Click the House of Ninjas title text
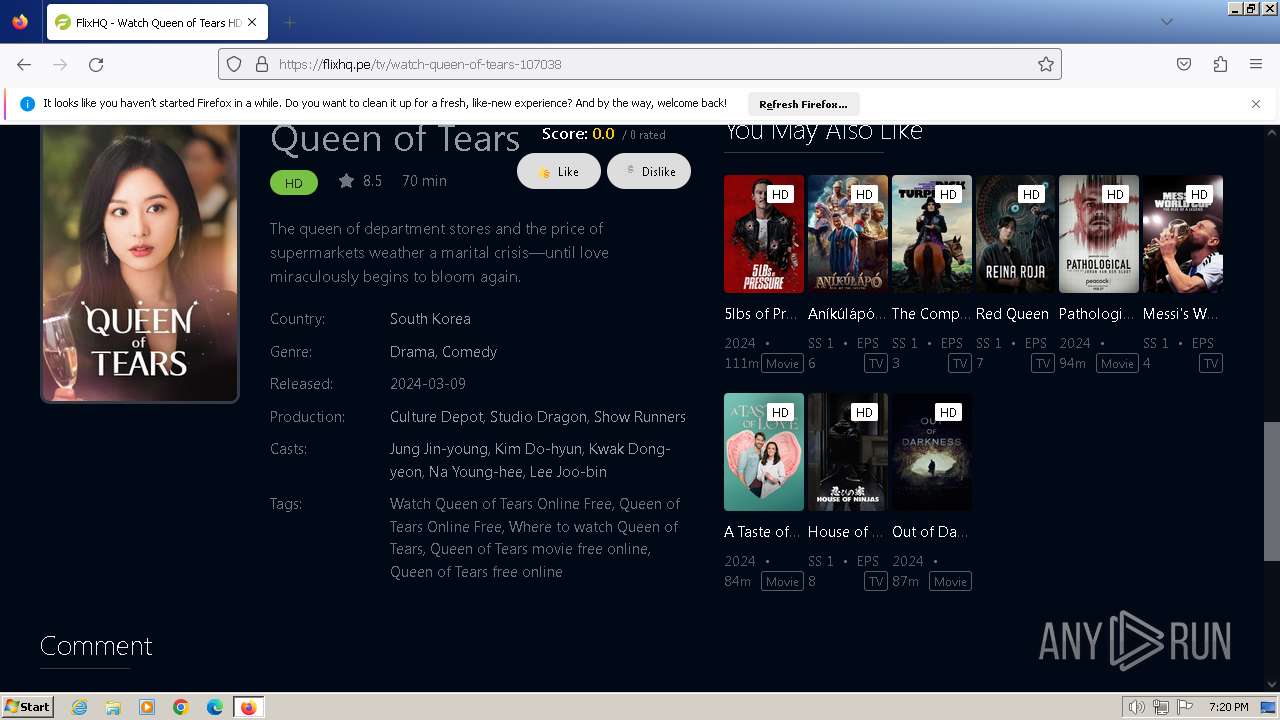The width and height of the screenshot is (1280, 720). 846,532
